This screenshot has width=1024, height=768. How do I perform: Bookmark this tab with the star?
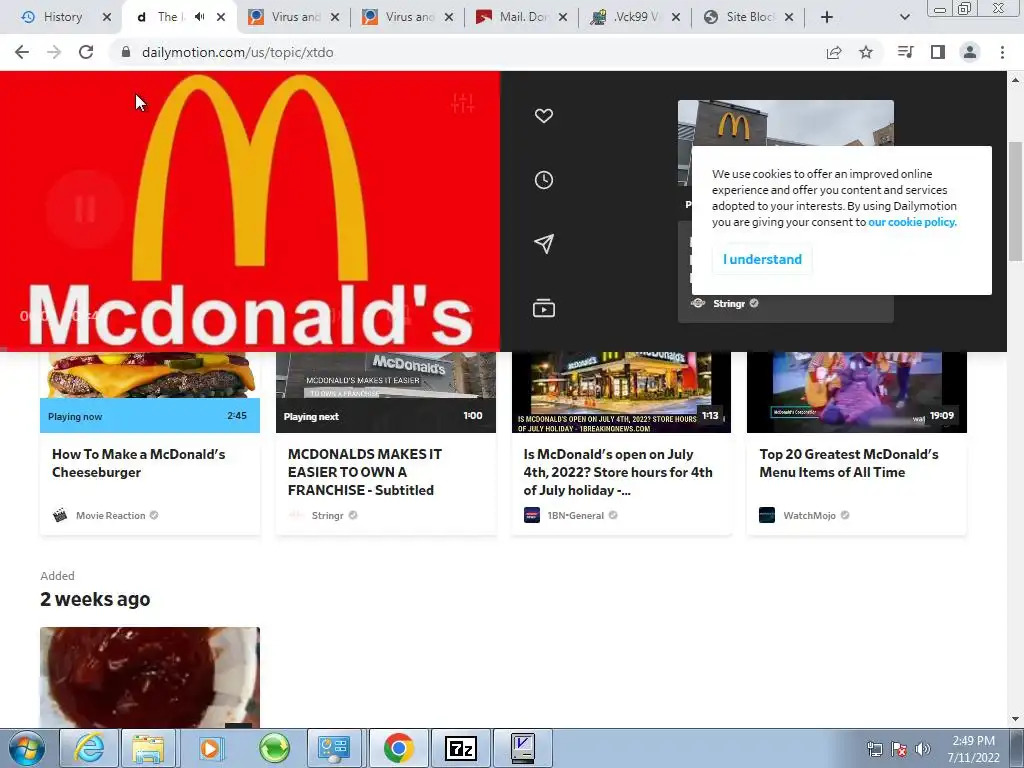click(866, 52)
